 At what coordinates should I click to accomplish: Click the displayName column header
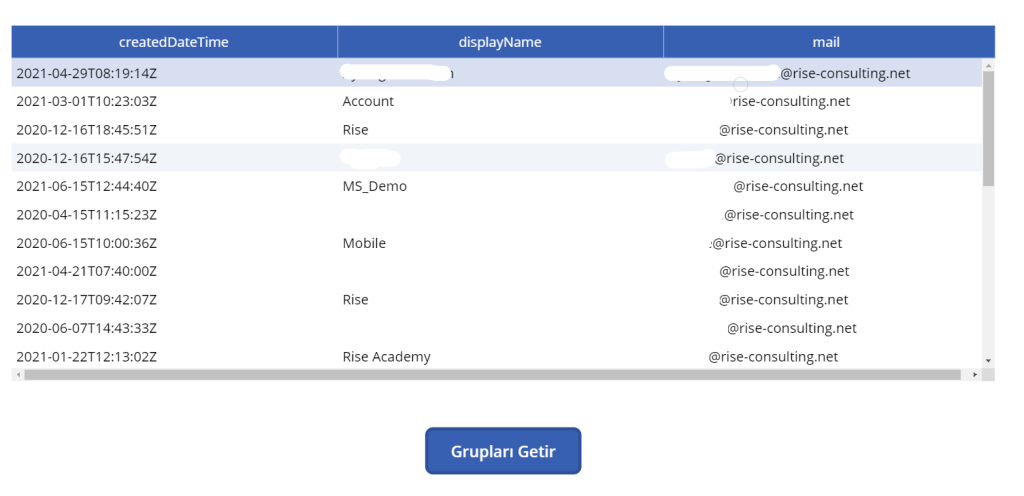pyautogui.click(x=500, y=42)
